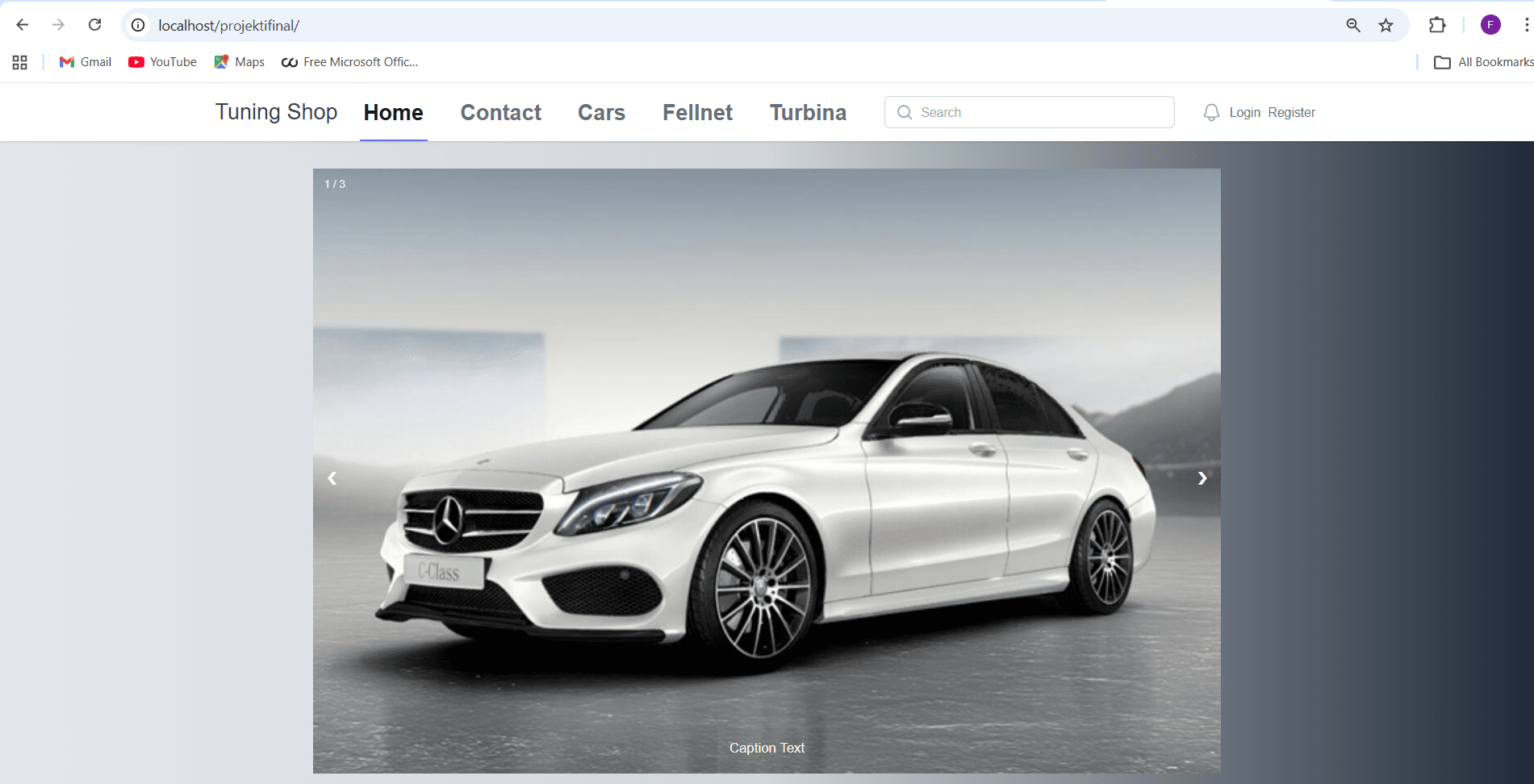Bookmark this page with the star icon
The image size is (1534, 784).
click(1386, 25)
